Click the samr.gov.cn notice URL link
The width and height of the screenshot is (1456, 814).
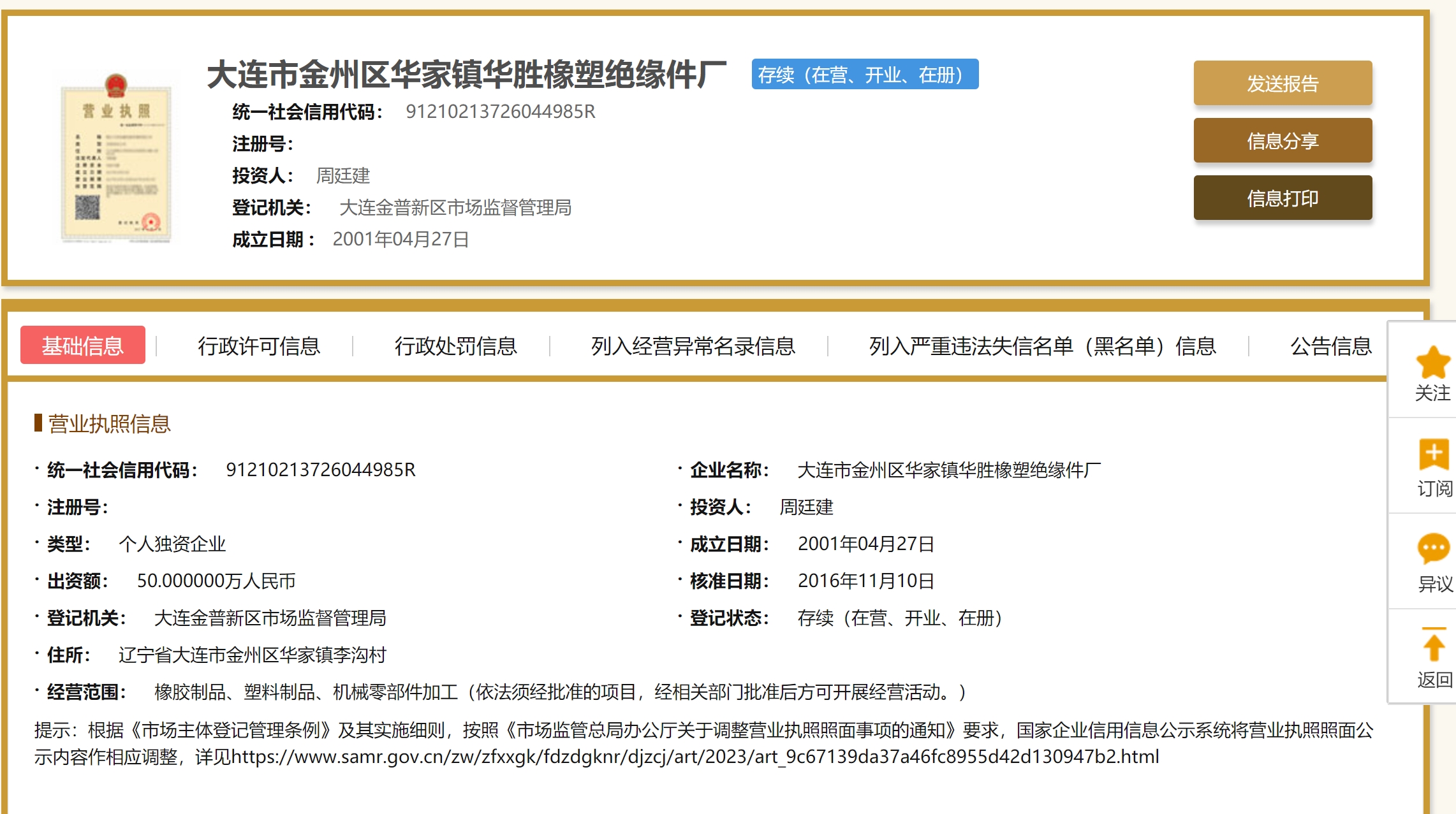[x=695, y=757]
